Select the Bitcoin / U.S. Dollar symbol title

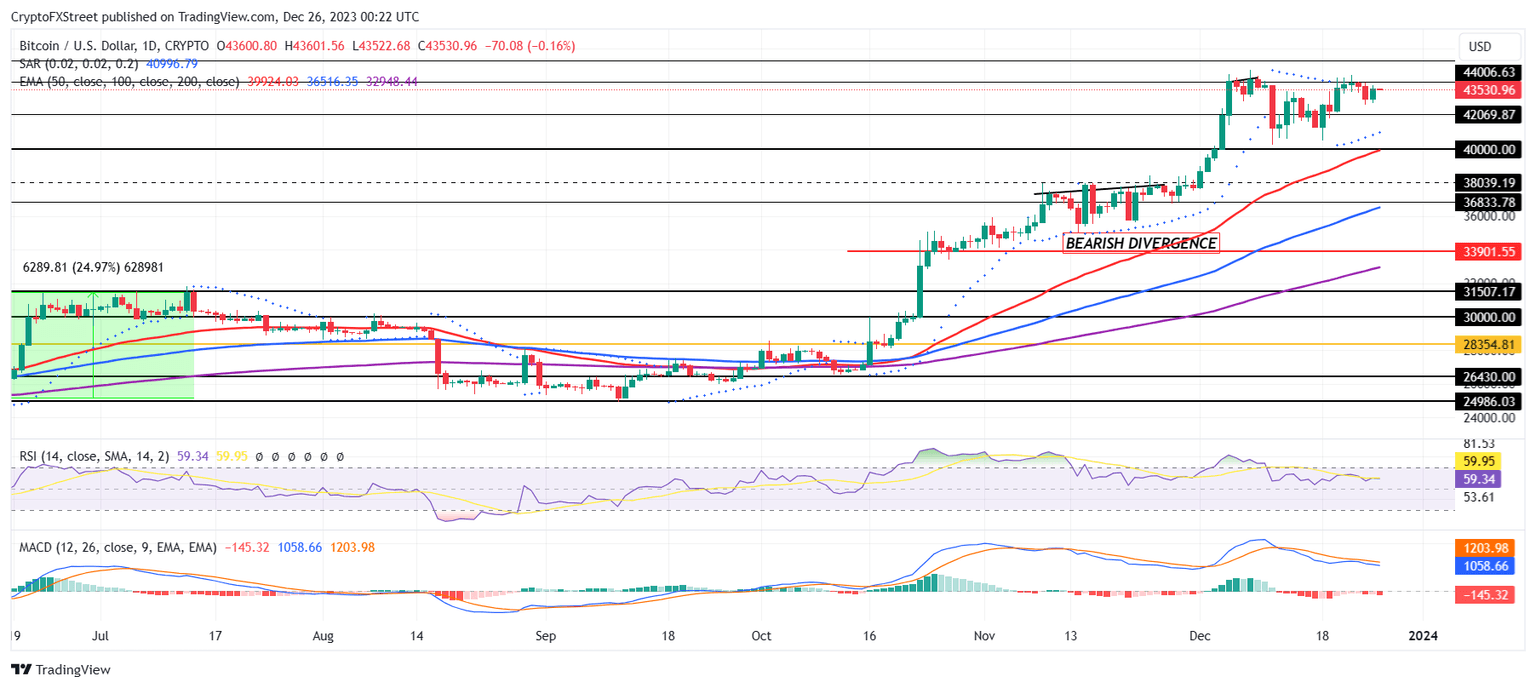(x=80, y=45)
